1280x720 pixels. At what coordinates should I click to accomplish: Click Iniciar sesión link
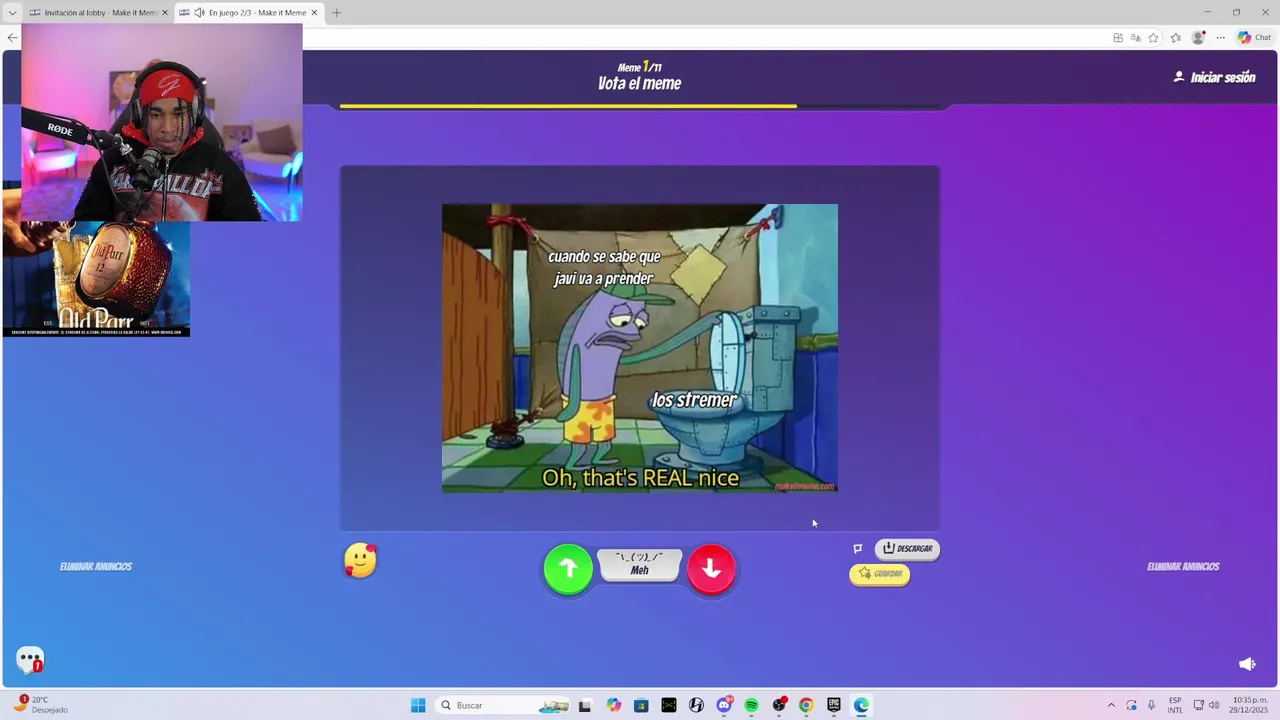[1214, 77]
